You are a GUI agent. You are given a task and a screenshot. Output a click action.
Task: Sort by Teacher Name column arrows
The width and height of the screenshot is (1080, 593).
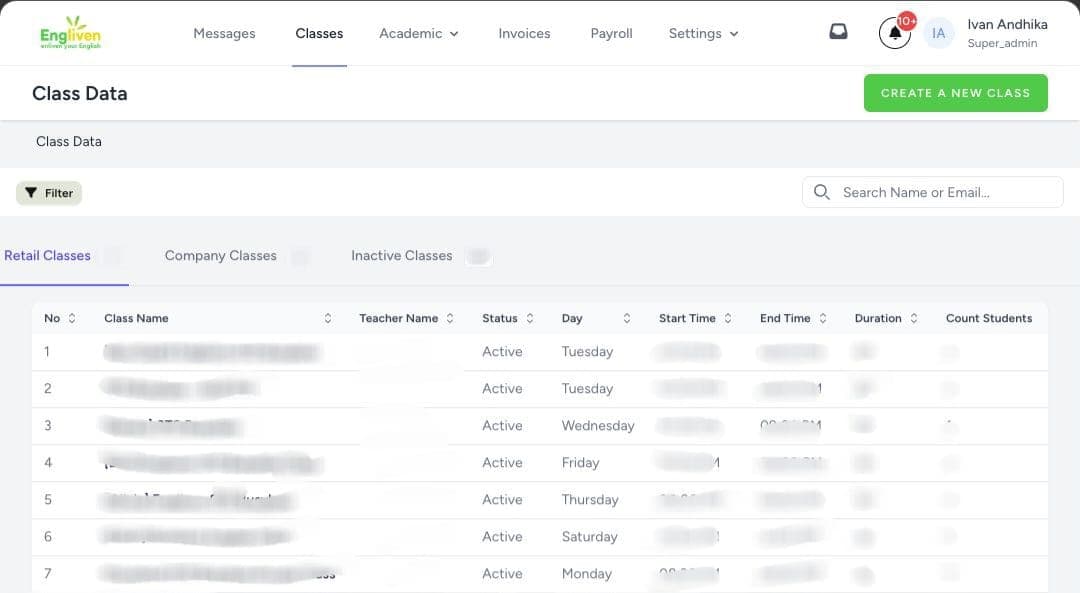pos(450,318)
